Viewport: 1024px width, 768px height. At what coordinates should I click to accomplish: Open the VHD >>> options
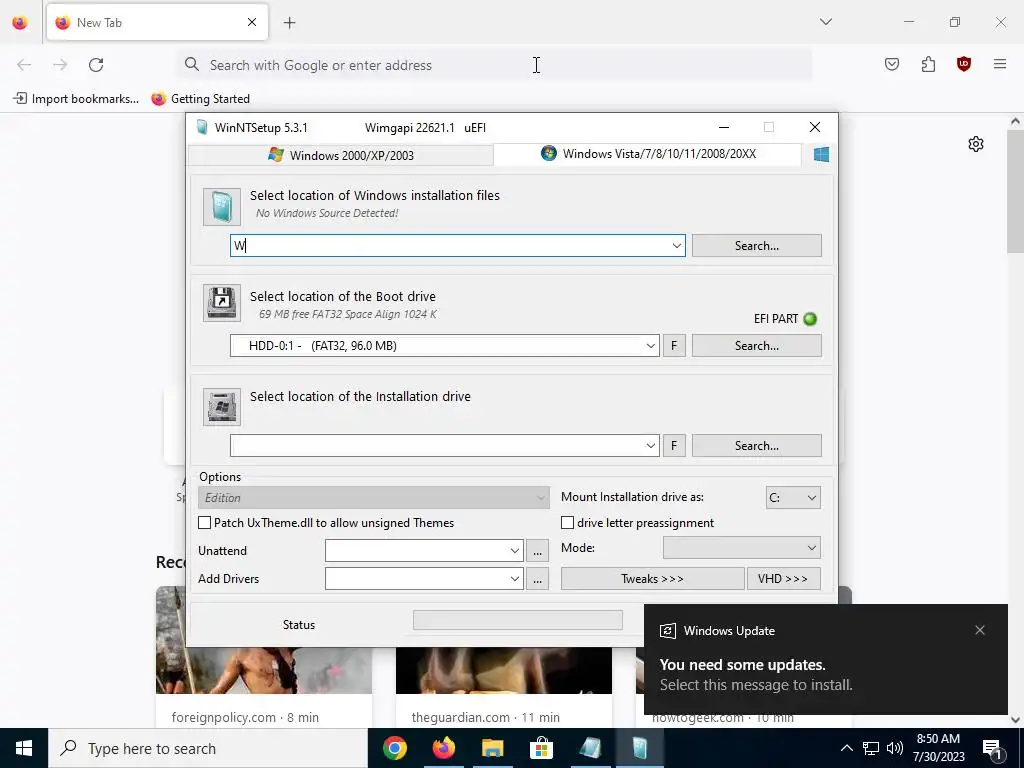coord(784,579)
